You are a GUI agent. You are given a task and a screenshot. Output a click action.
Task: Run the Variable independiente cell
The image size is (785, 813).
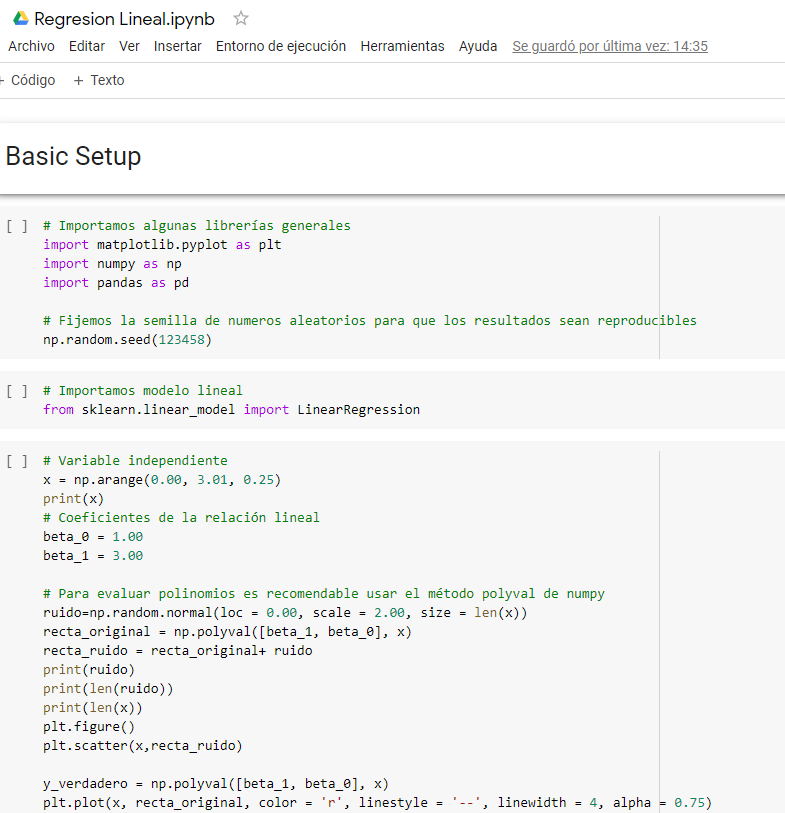point(17,461)
